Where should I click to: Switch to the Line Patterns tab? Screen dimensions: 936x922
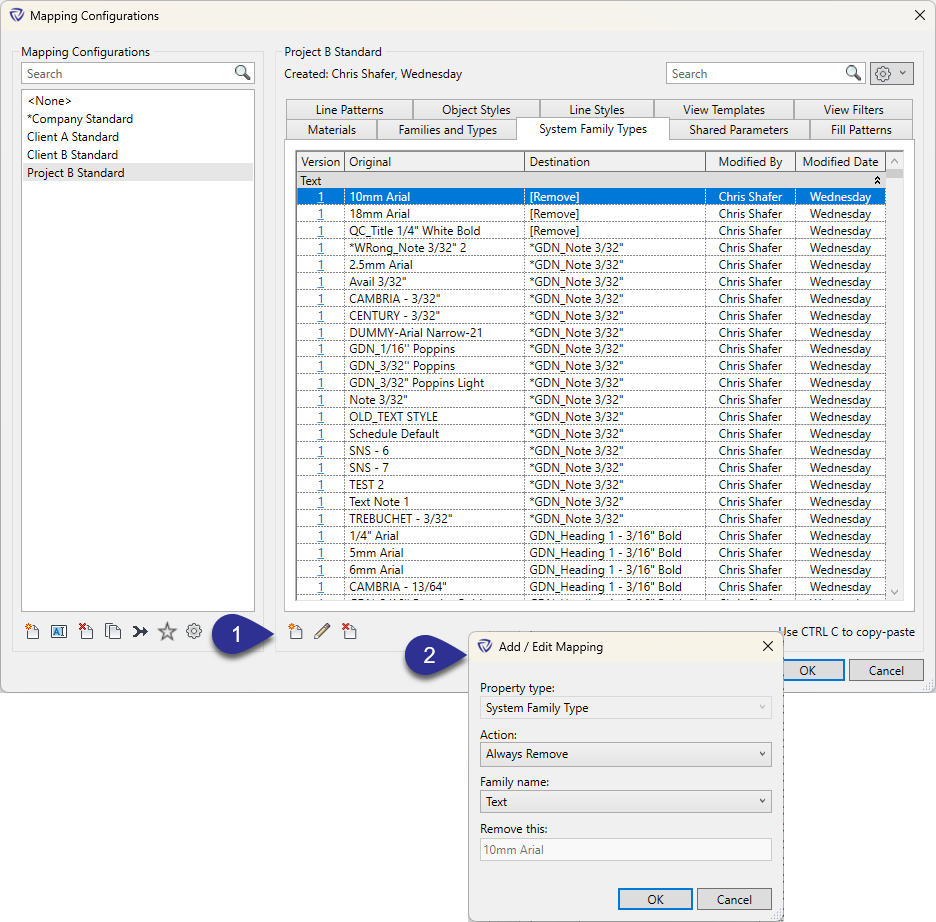(349, 110)
